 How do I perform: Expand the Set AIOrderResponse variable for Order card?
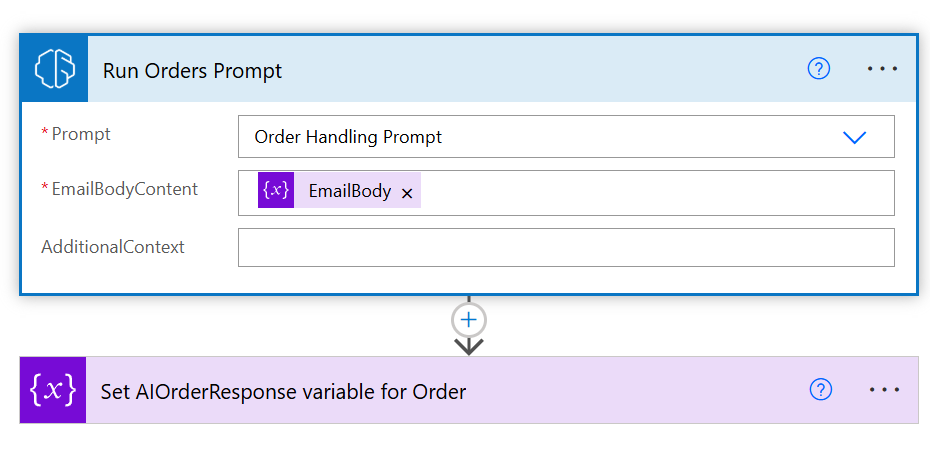tap(283, 391)
